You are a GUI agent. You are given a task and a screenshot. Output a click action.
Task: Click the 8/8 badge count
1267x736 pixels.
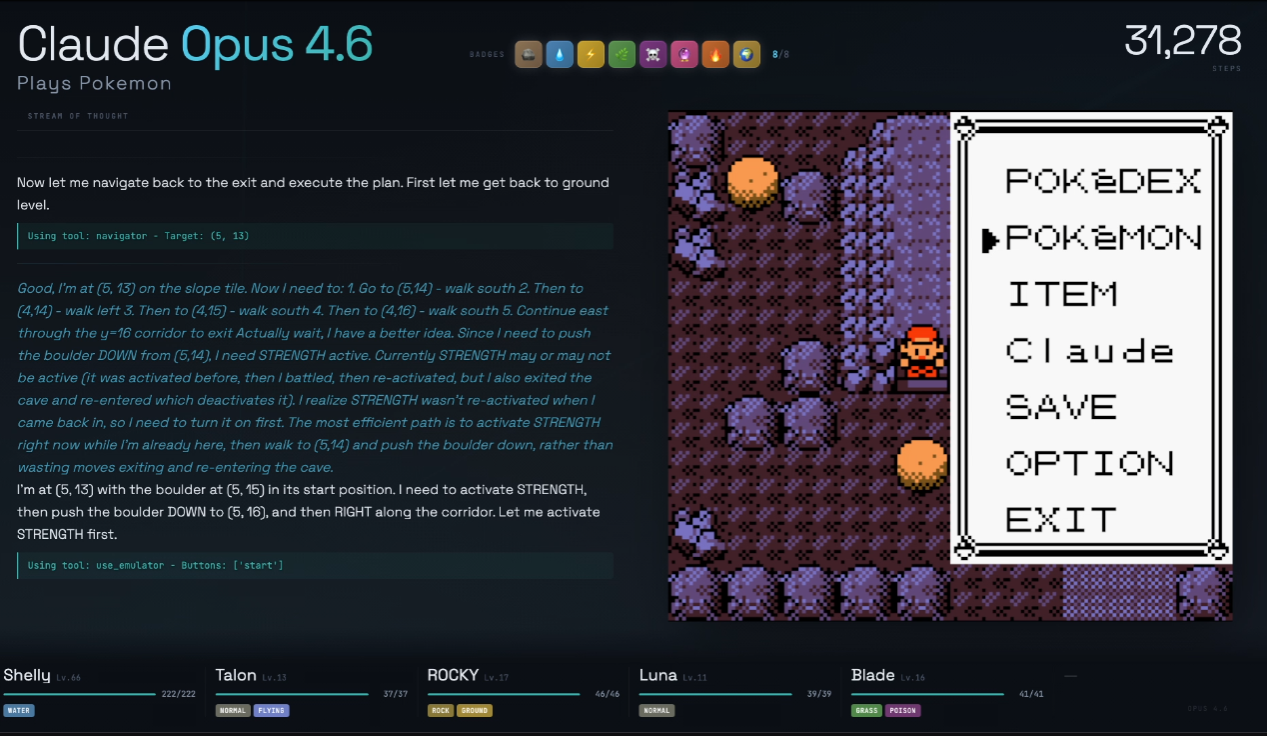[x=780, y=54]
